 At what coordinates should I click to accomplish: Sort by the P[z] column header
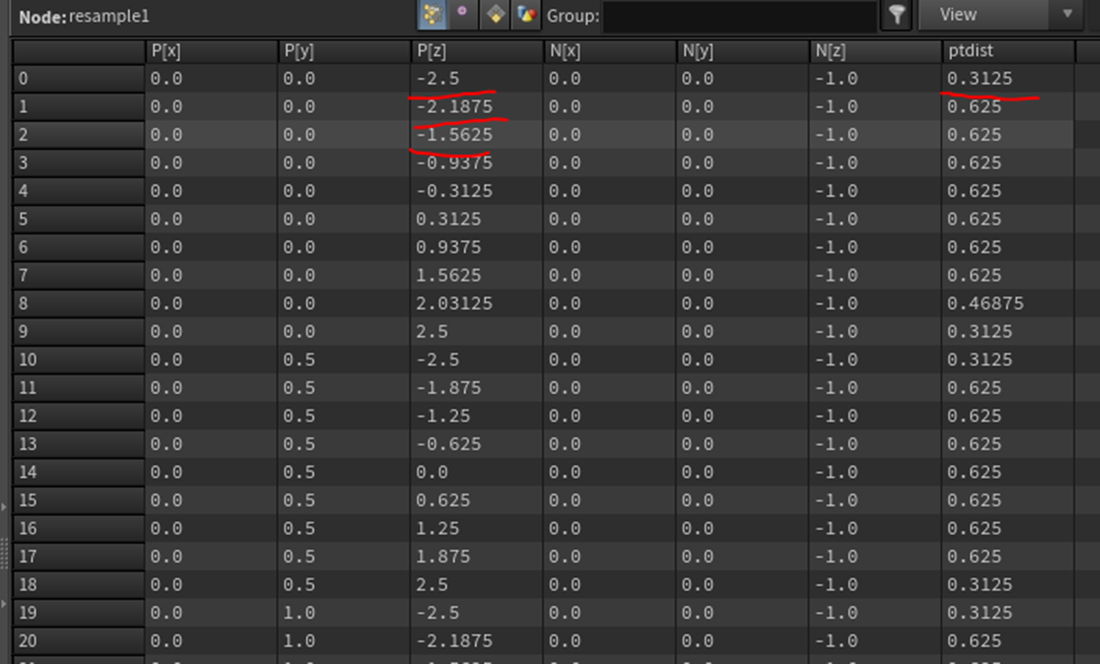click(476, 51)
